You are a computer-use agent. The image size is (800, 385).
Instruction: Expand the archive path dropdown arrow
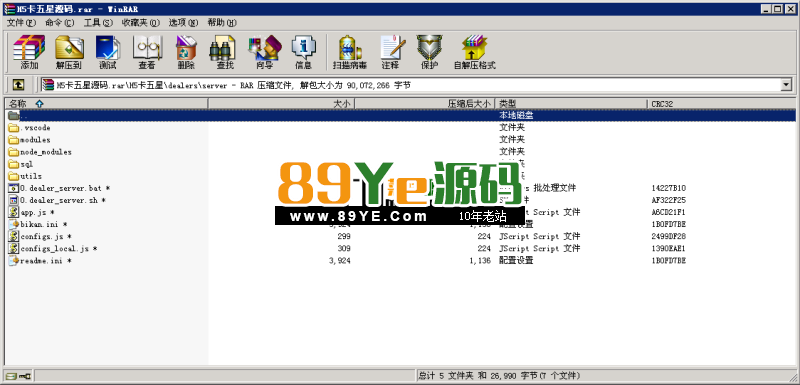[786, 85]
